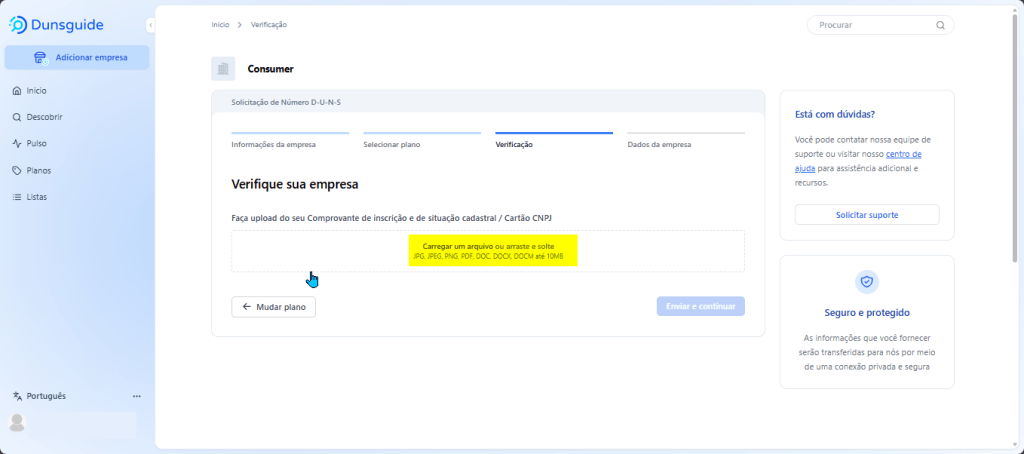Click the Início breadcrumb link
Viewport: 1024px width, 454px height.
(x=221, y=24)
